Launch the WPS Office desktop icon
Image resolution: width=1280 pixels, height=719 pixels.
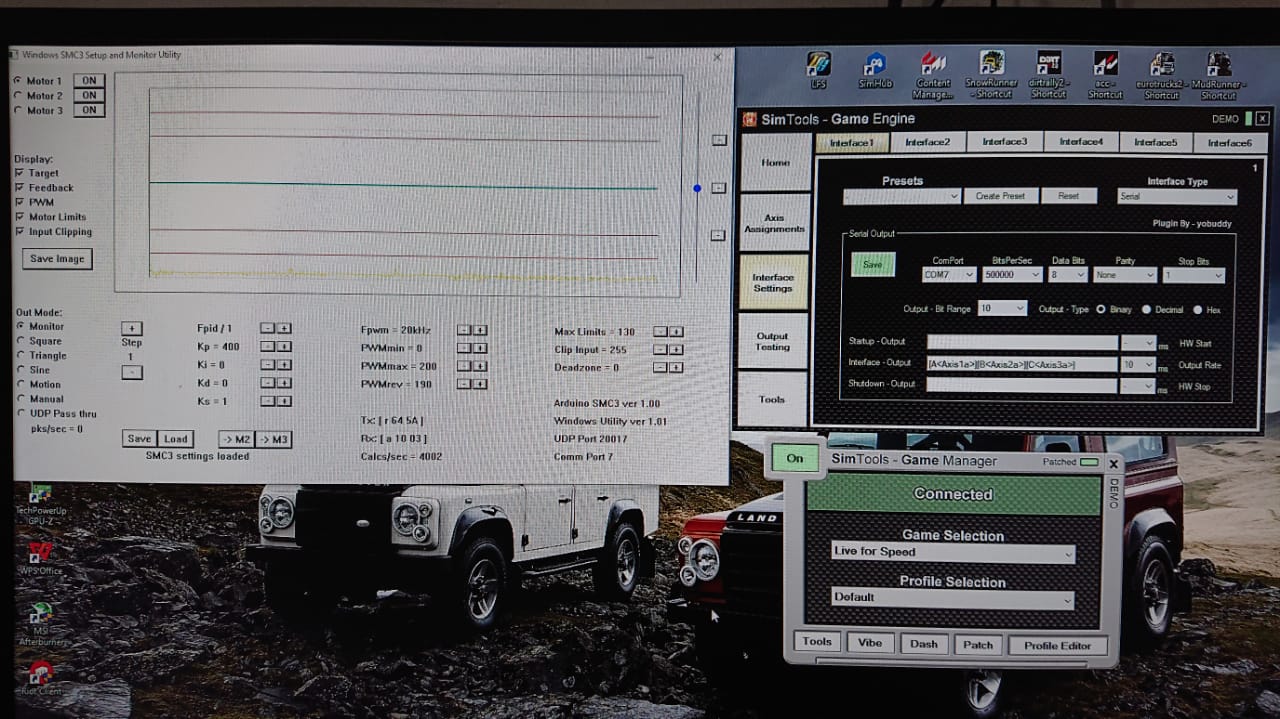(x=40, y=558)
